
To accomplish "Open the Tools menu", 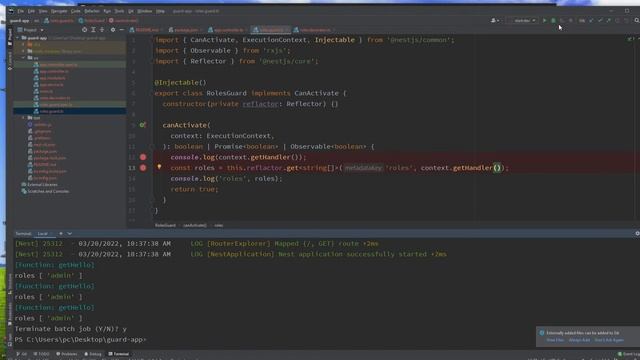I will click(119, 11).
